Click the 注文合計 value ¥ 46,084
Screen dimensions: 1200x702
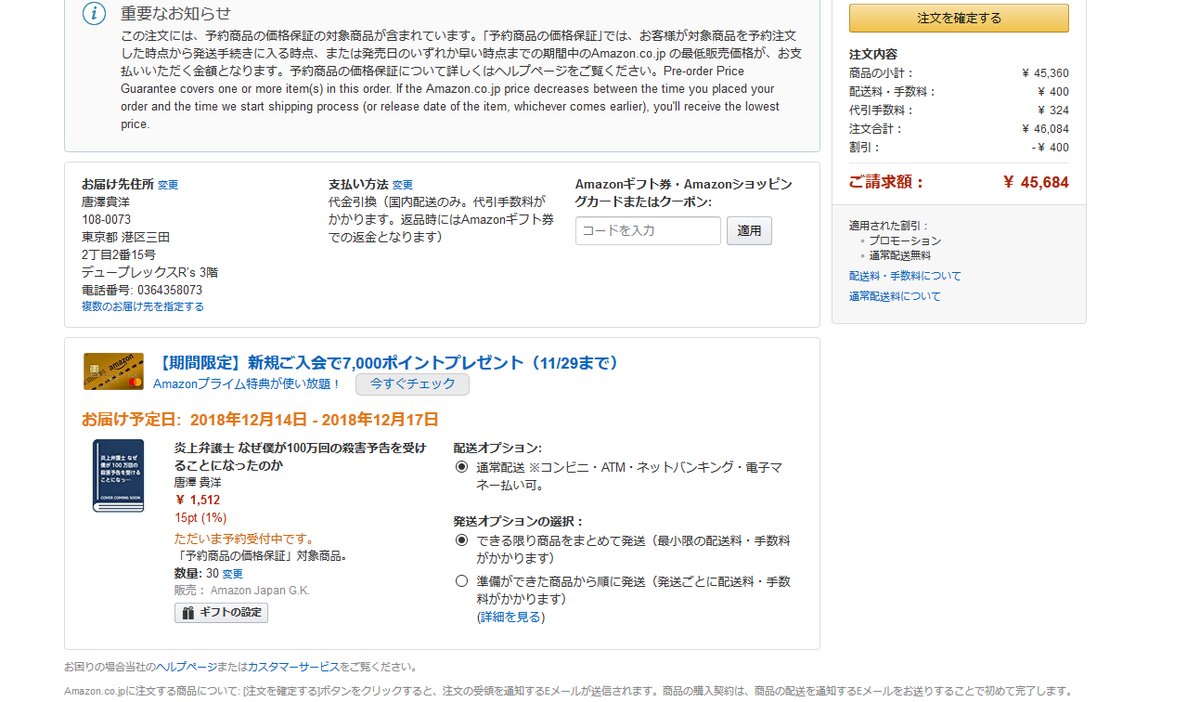click(x=1045, y=129)
